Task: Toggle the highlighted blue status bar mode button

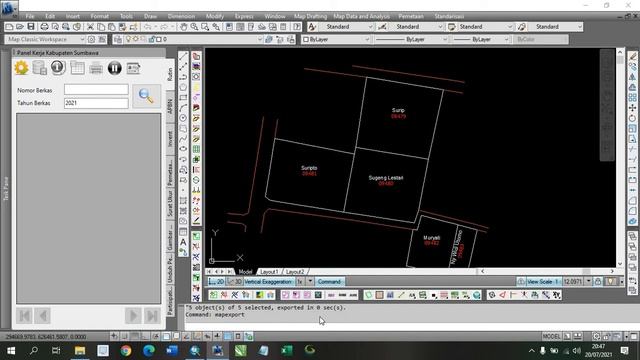Action: 228,337
